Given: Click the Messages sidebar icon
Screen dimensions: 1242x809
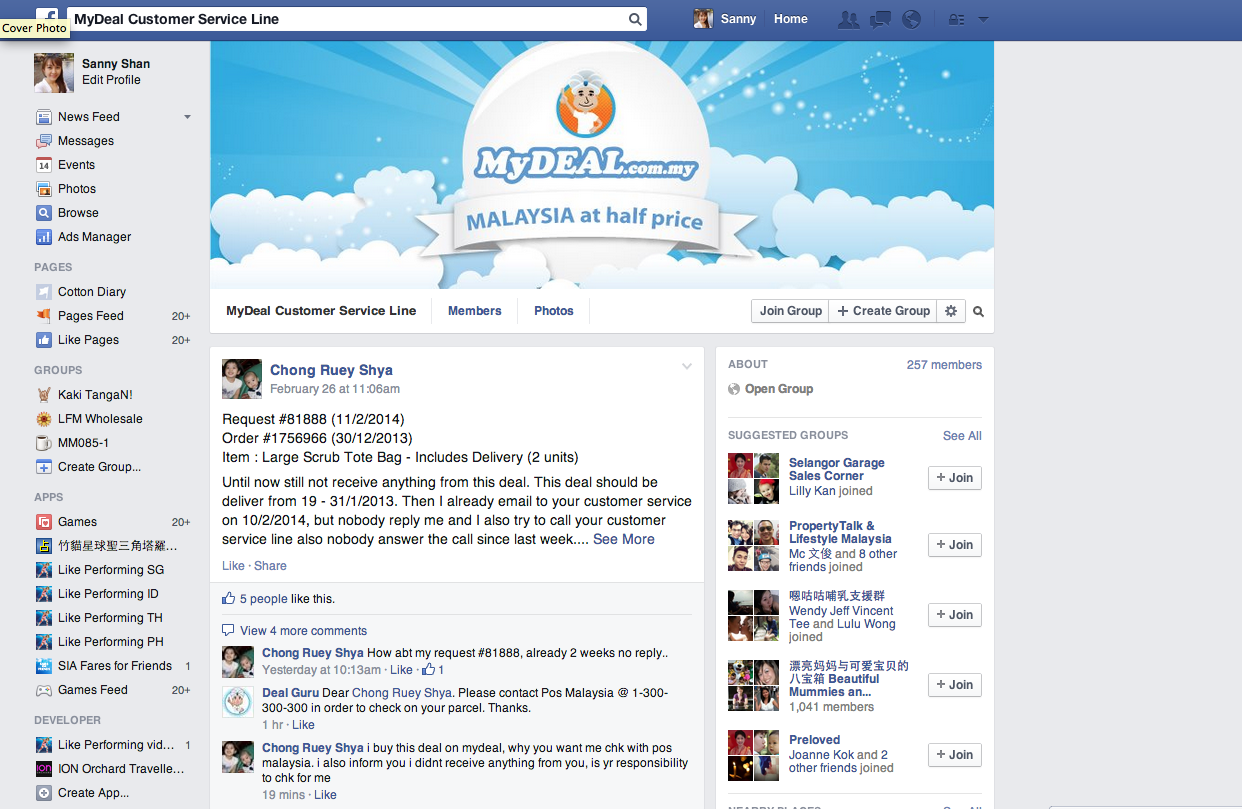Looking at the screenshot, I should pyautogui.click(x=44, y=141).
